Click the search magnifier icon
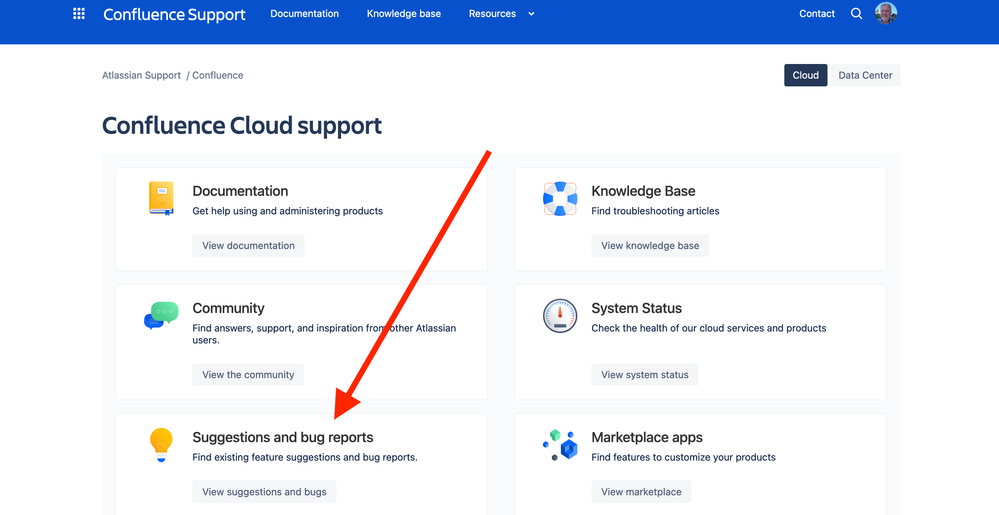 pos(856,13)
